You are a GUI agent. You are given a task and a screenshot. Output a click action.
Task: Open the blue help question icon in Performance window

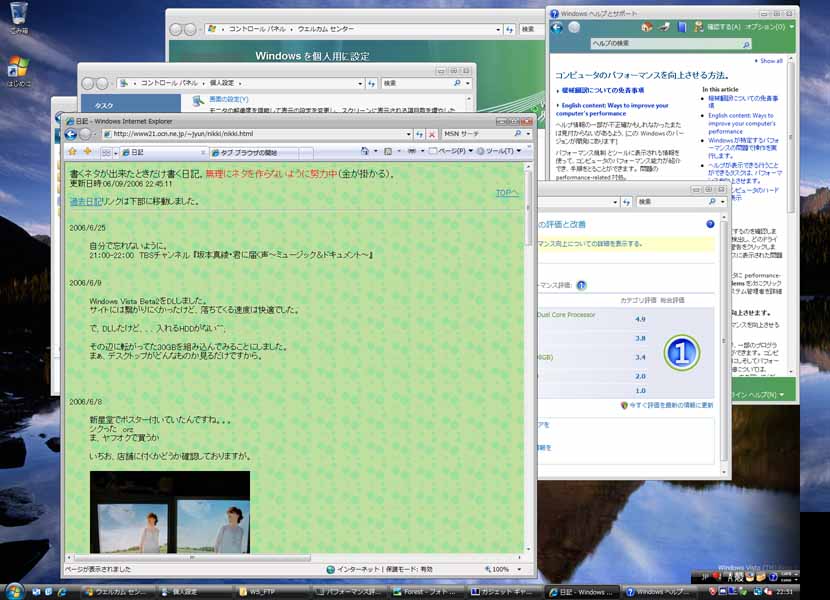[710, 225]
